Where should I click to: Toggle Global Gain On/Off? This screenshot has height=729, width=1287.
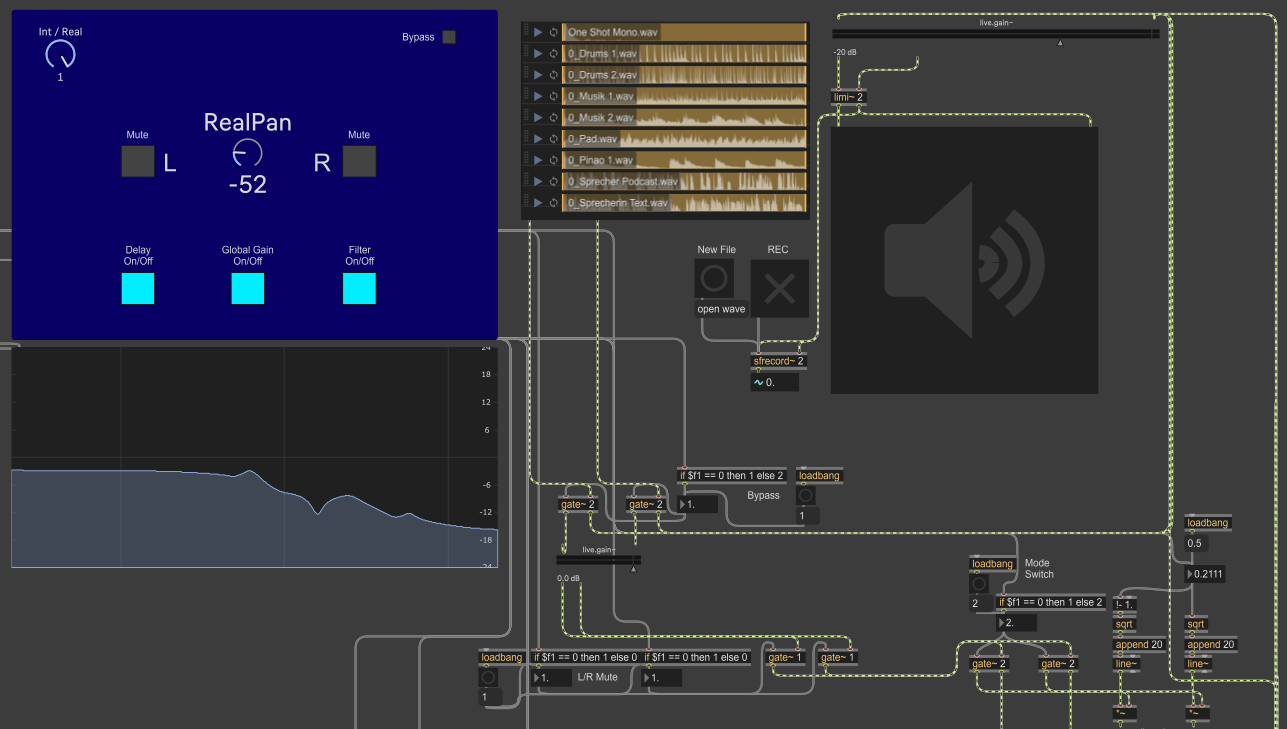click(x=248, y=288)
